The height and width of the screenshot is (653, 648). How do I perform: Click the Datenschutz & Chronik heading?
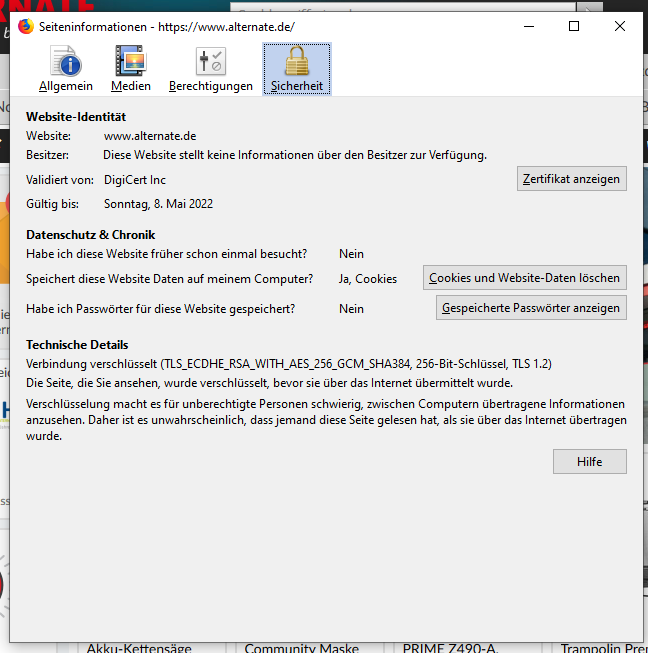pos(90,235)
